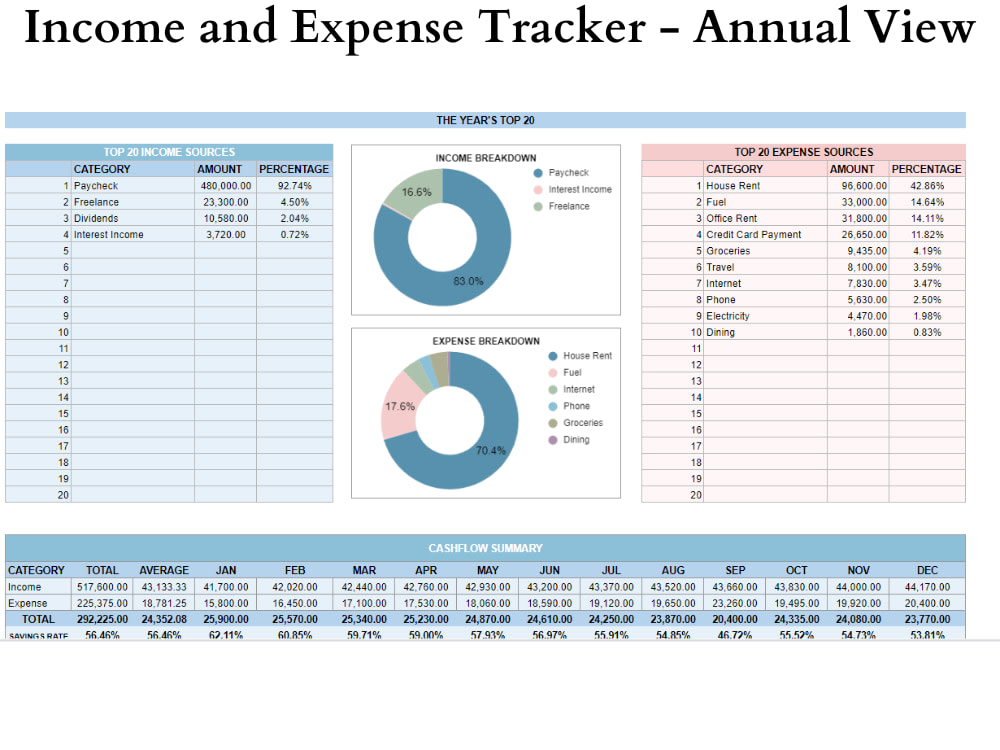1000x750 pixels.
Task: Click the JUN income value 43,200.00
Action: pyautogui.click(x=549, y=587)
